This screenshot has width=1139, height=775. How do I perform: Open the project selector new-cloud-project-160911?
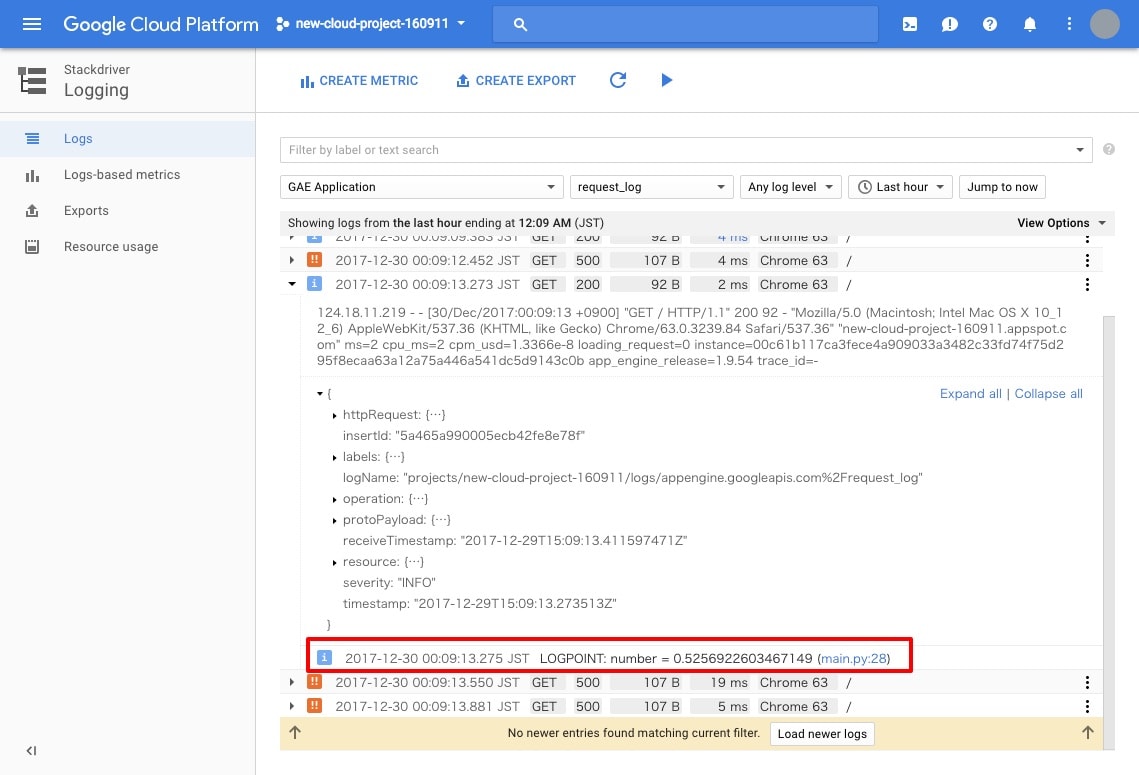tap(370, 24)
